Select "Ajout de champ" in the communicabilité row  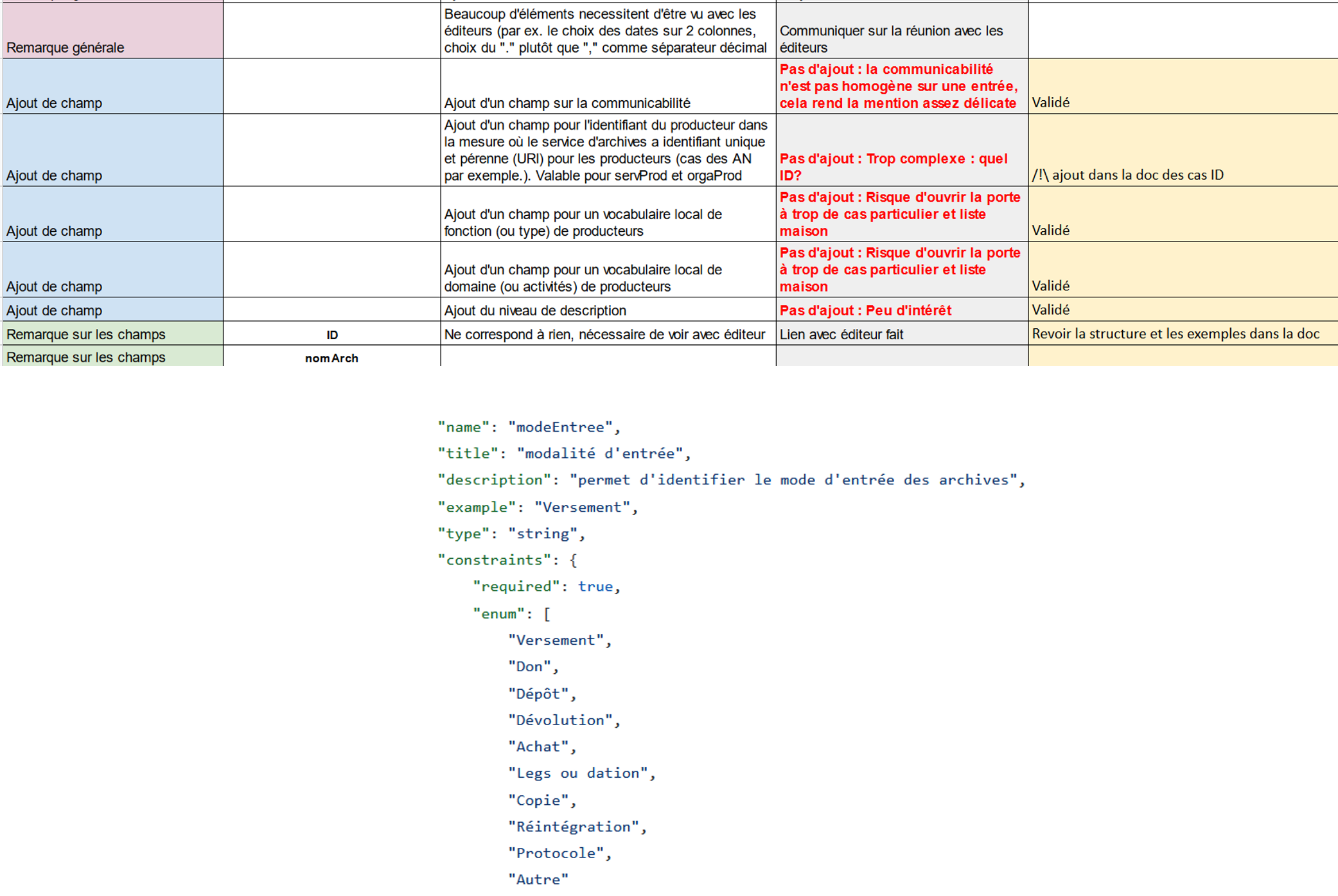point(113,87)
